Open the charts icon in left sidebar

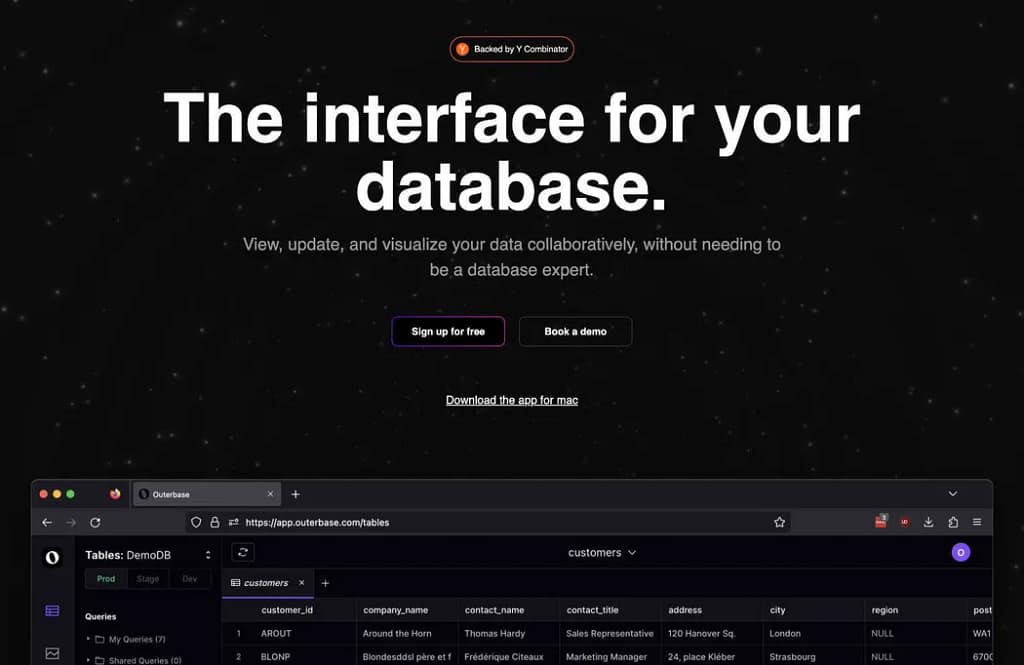pyautogui.click(x=52, y=653)
